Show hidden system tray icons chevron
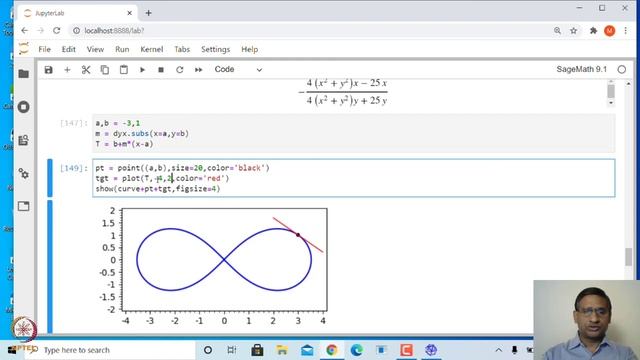Image resolution: width=640 pixels, height=360 pixels. (499, 350)
